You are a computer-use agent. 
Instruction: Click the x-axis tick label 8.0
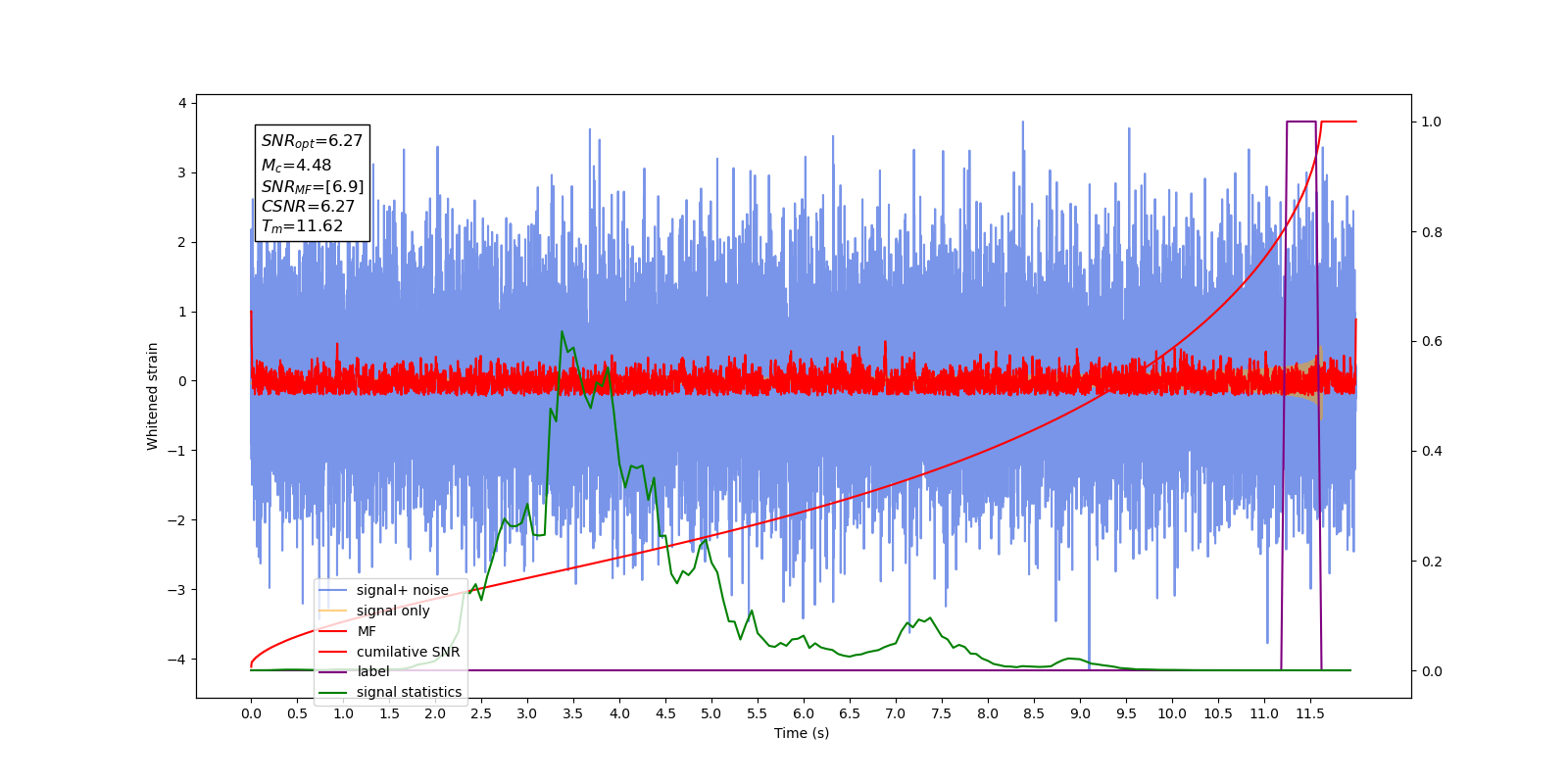coord(988,713)
